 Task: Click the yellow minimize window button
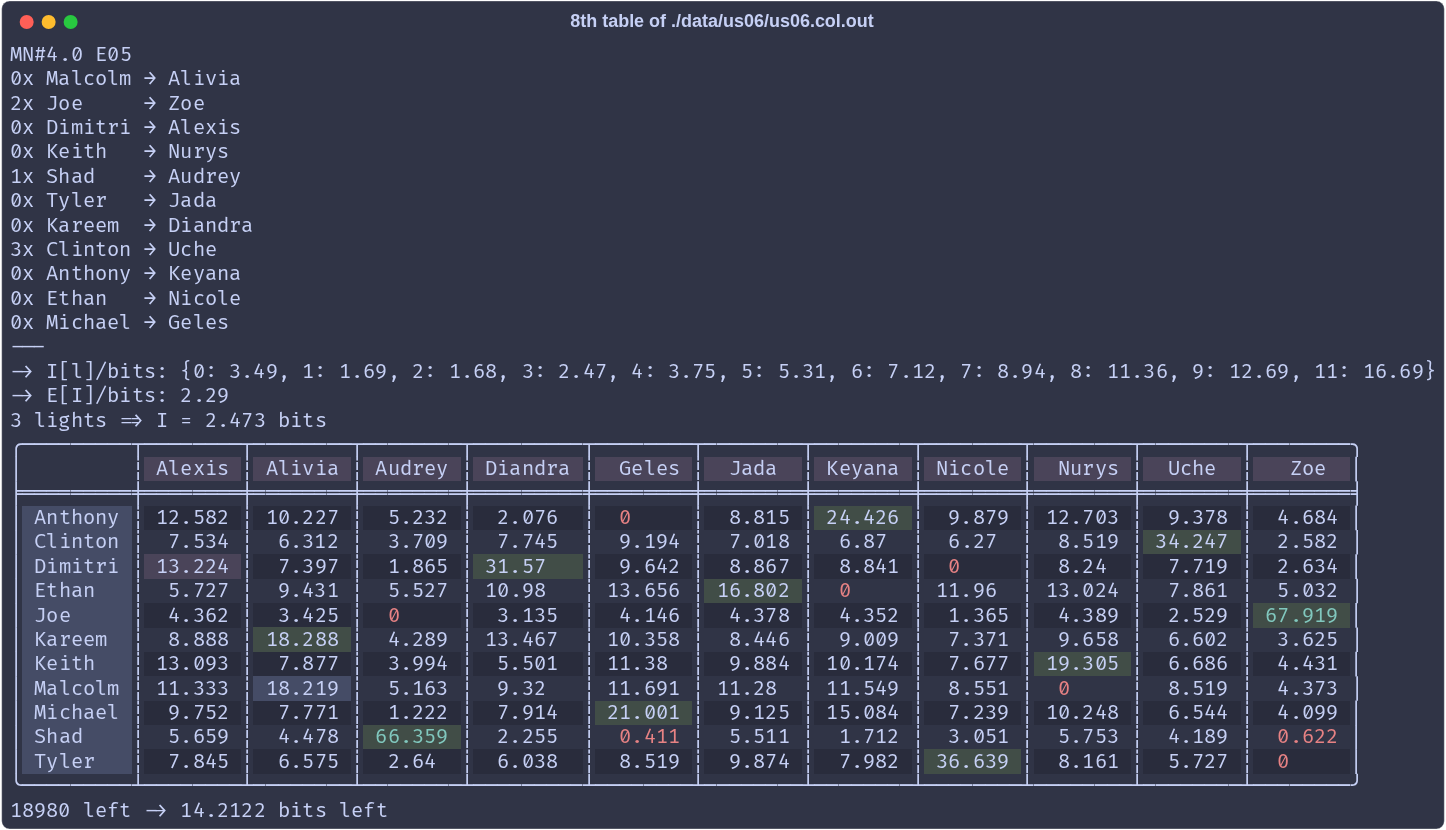click(x=48, y=22)
